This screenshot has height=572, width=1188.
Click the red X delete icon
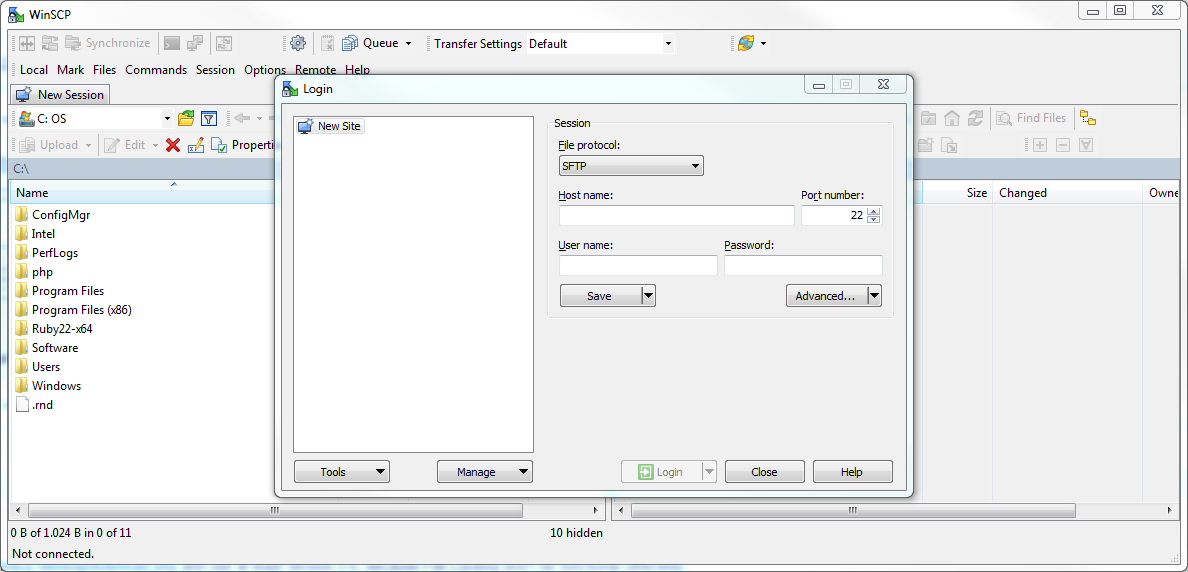point(173,145)
